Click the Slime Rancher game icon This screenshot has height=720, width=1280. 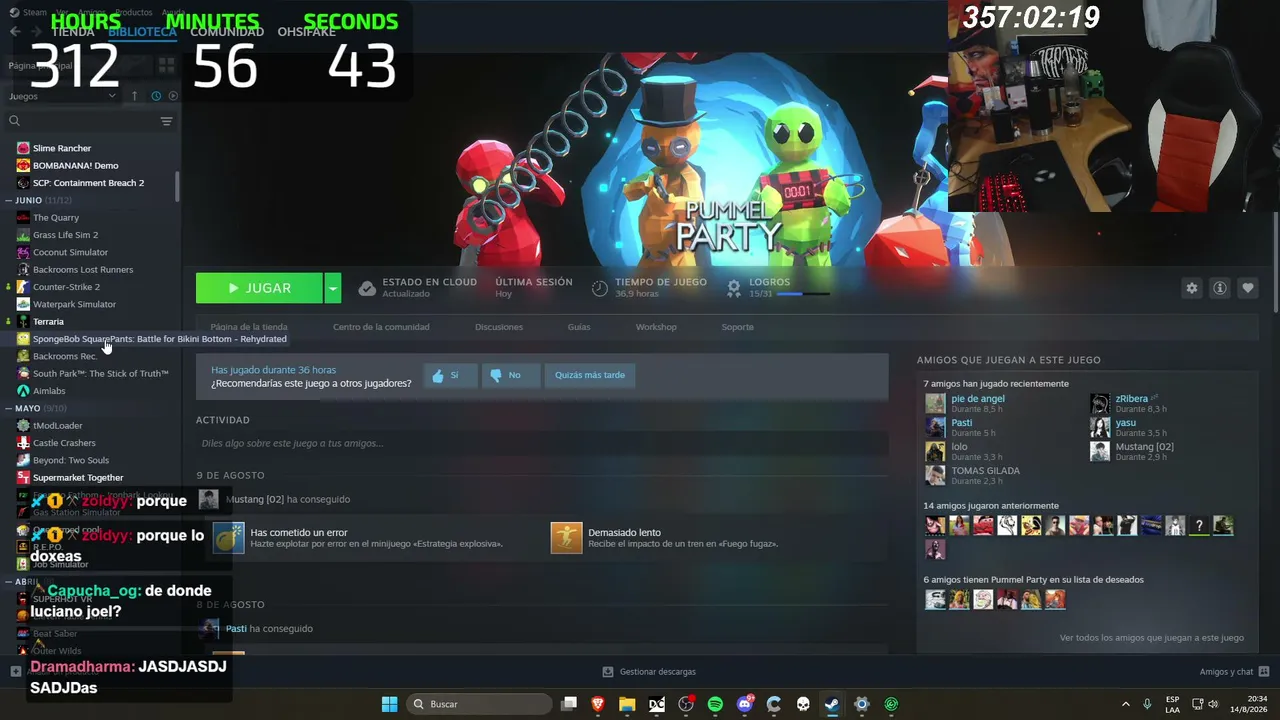click(x=23, y=148)
